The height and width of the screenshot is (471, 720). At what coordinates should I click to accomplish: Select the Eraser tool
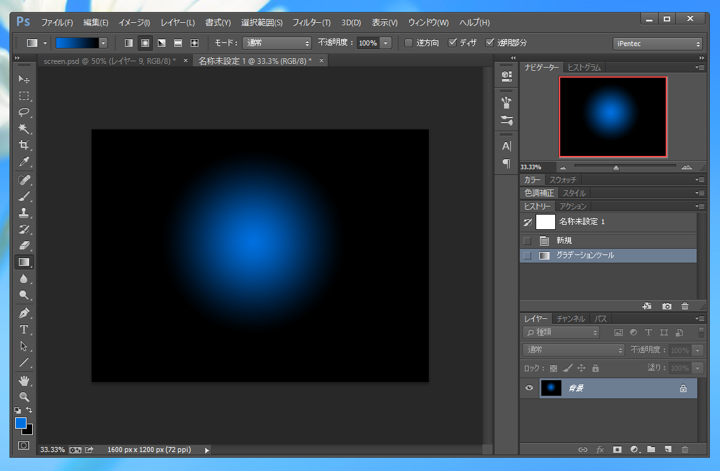click(x=24, y=246)
